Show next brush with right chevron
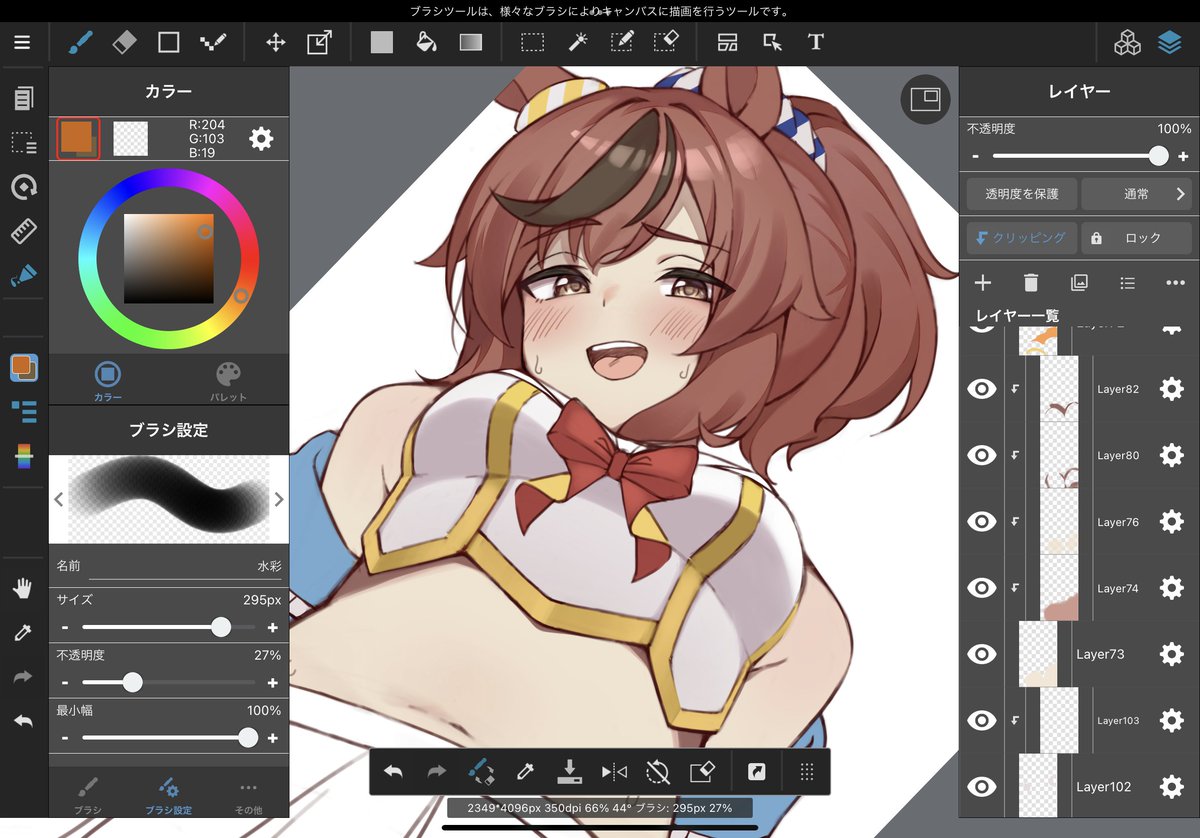This screenshot has width=1200, height=838. tap(279, 499)
